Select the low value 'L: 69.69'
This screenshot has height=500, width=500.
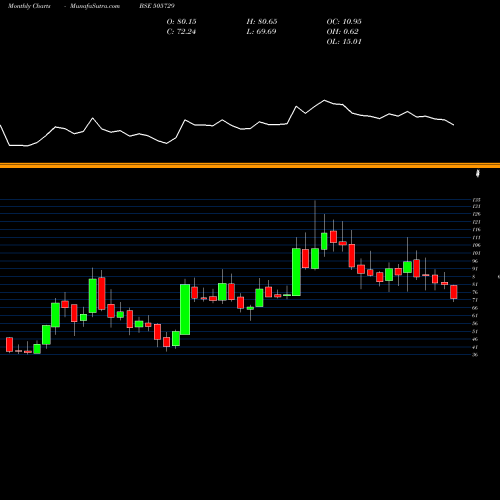(261, 32)
